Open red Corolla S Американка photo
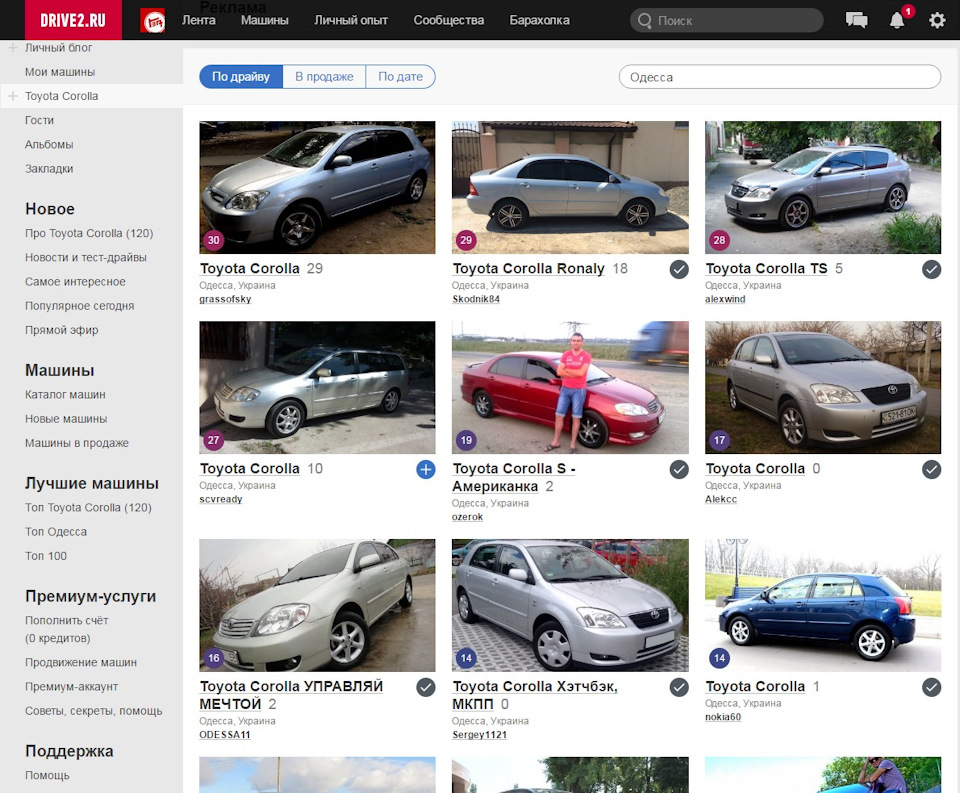The height and width of the screenshot is (793, 960). pyautogui.click(x=570, y=388)
